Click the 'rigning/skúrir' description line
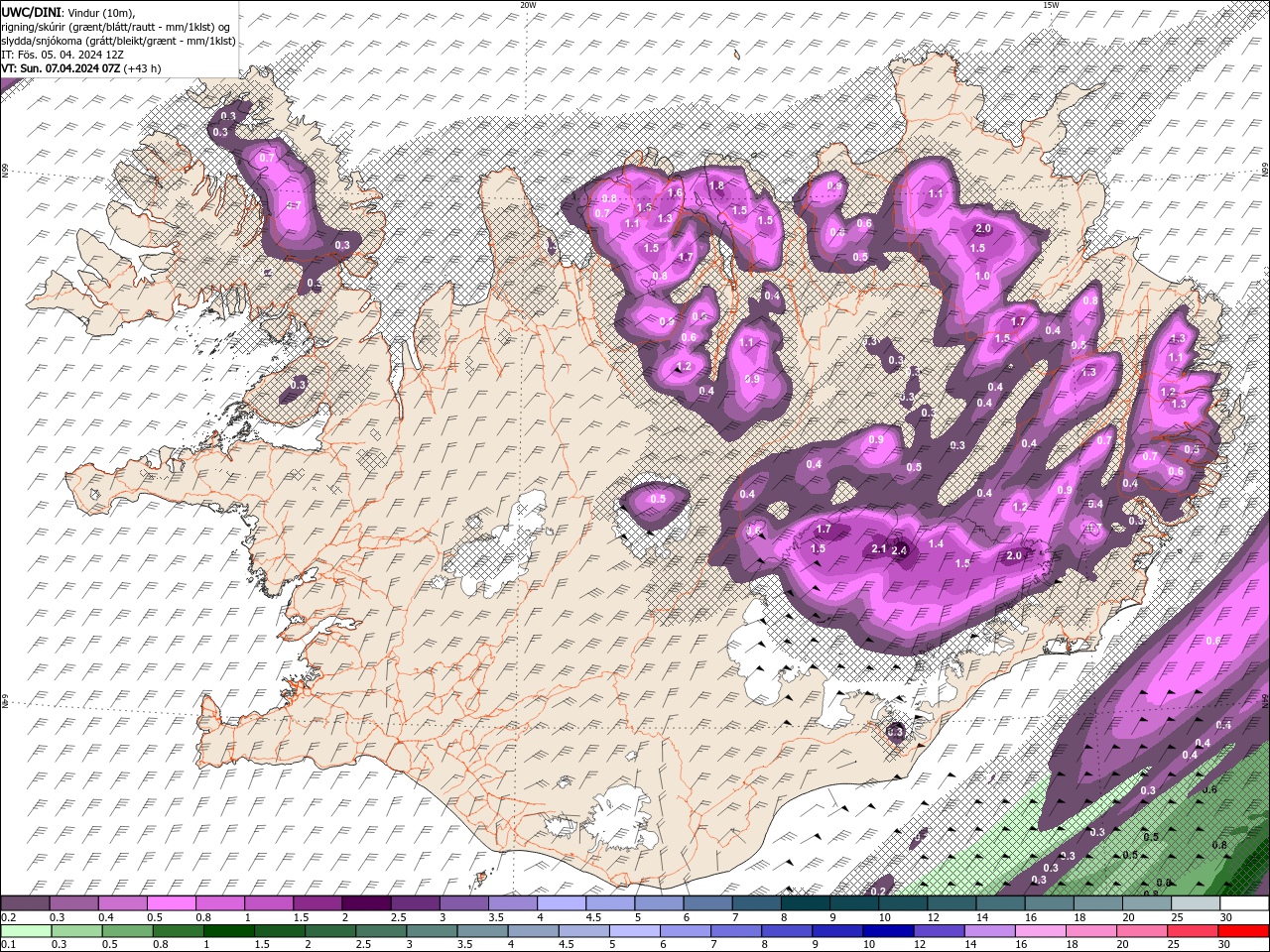The height and width of the screenshot is (952, 1270). pos(115,27)
